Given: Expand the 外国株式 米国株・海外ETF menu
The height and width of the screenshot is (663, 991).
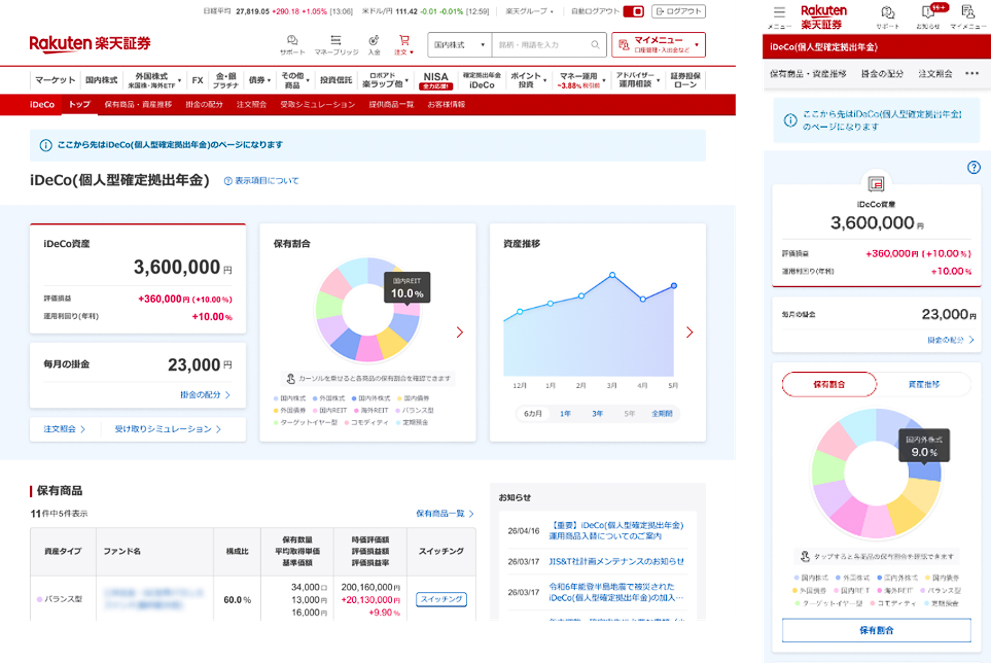Looking at the screenshot, I should (155, 80).
